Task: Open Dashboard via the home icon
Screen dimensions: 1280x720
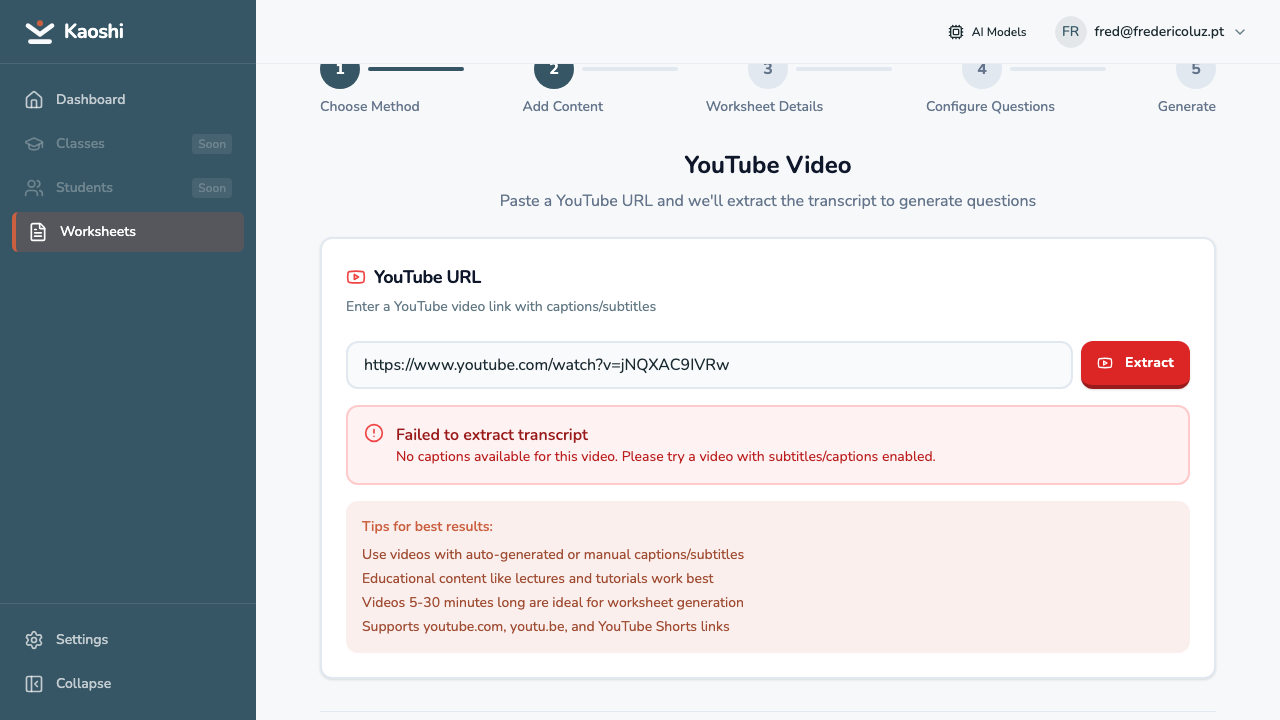Action: (x=34, y=100)
